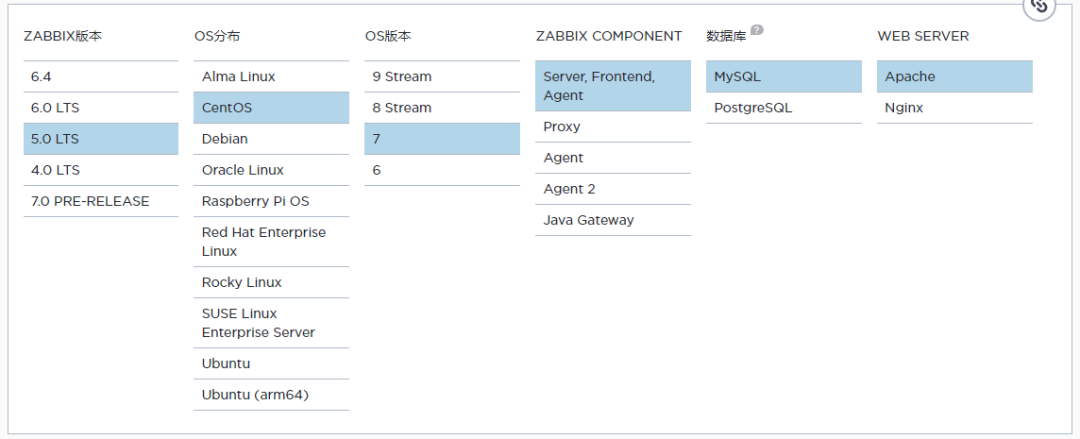
Task: Select OS version 9 Stream
Action: [441, 77]
